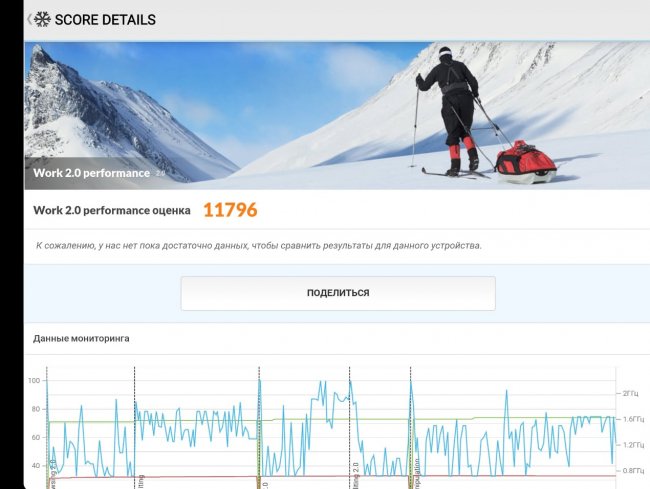Select the fifth dashed chart marker
Viewport: 650px width, 489px height.
(x=410, y=425)
